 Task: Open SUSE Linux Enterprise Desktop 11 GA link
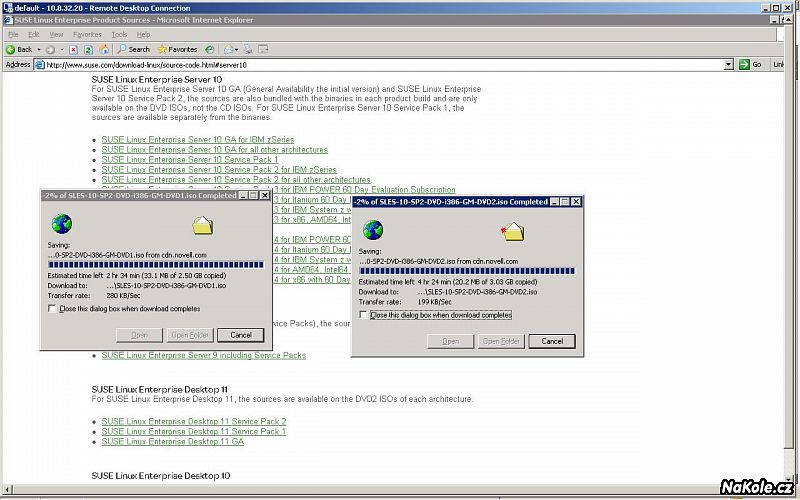tap(172, 441)
